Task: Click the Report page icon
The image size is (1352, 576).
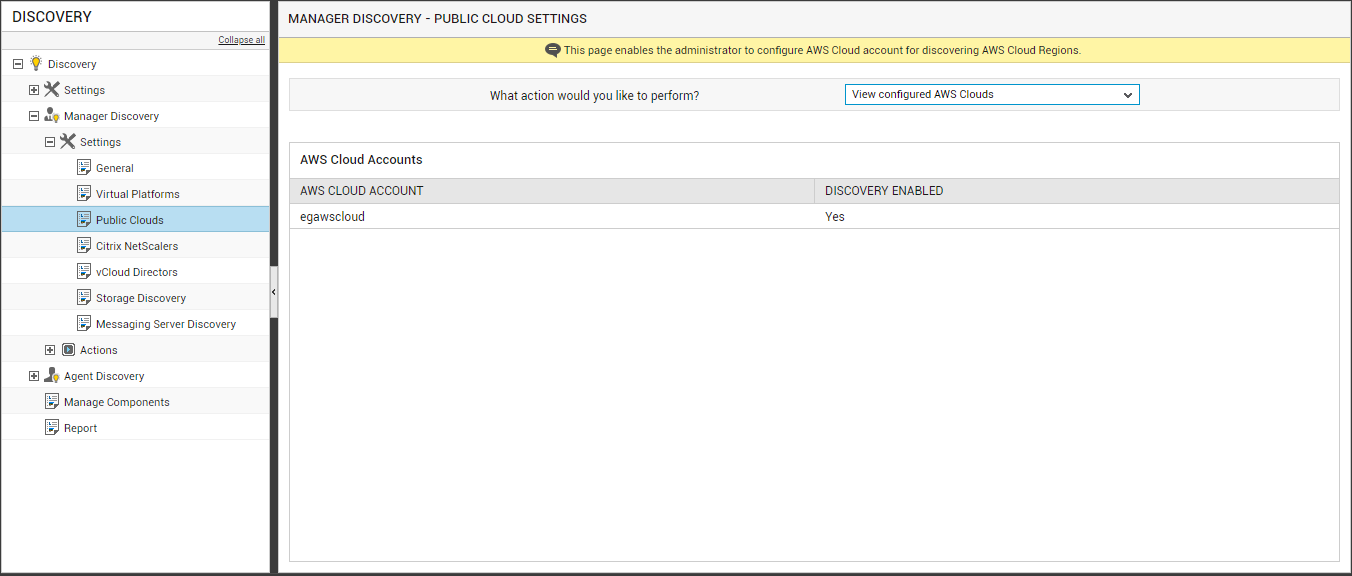Action: click(52, 427)
